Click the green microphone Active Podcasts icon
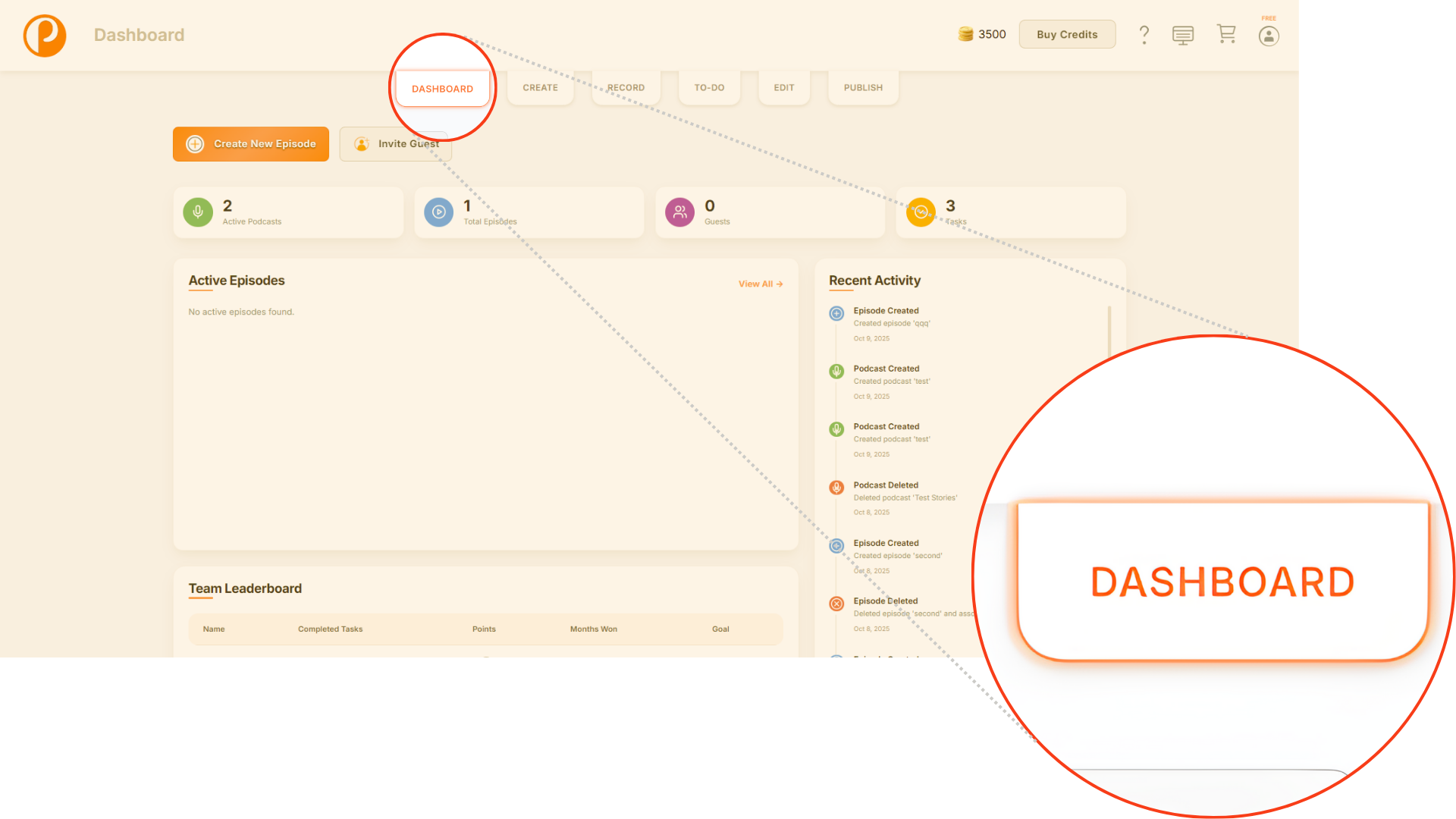Viewport: 1456px width, 819px height. (x=198, y=212)
